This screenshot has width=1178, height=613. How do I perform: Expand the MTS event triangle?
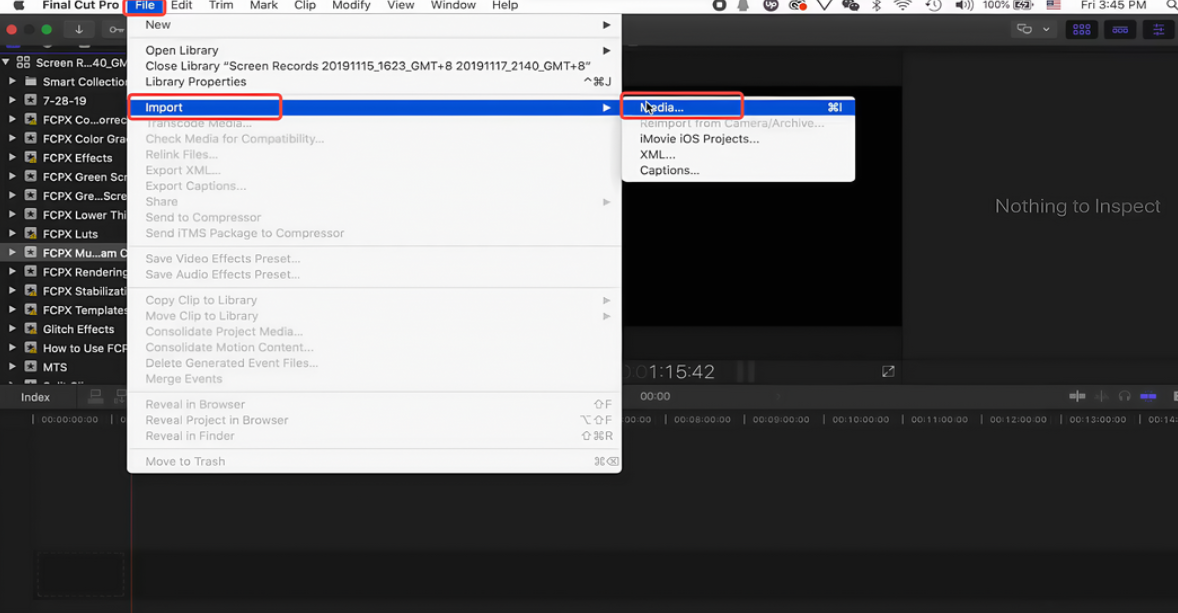[12, 367]
